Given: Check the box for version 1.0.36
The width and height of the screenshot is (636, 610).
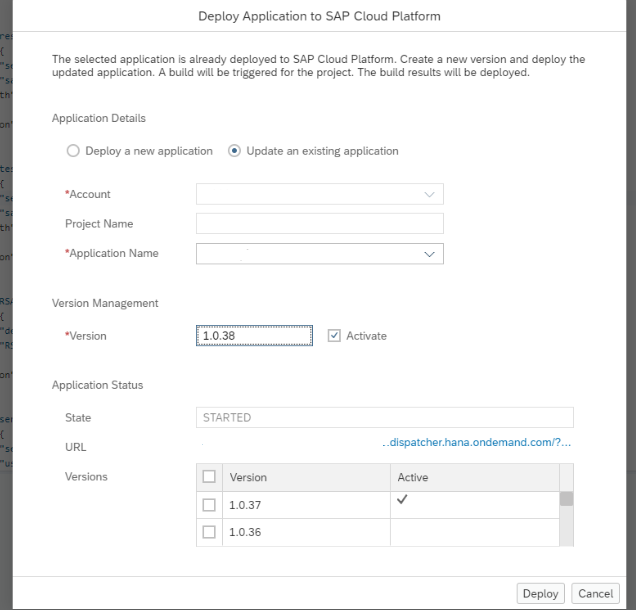Looking at the screenshot, I should tap(209, 532).
